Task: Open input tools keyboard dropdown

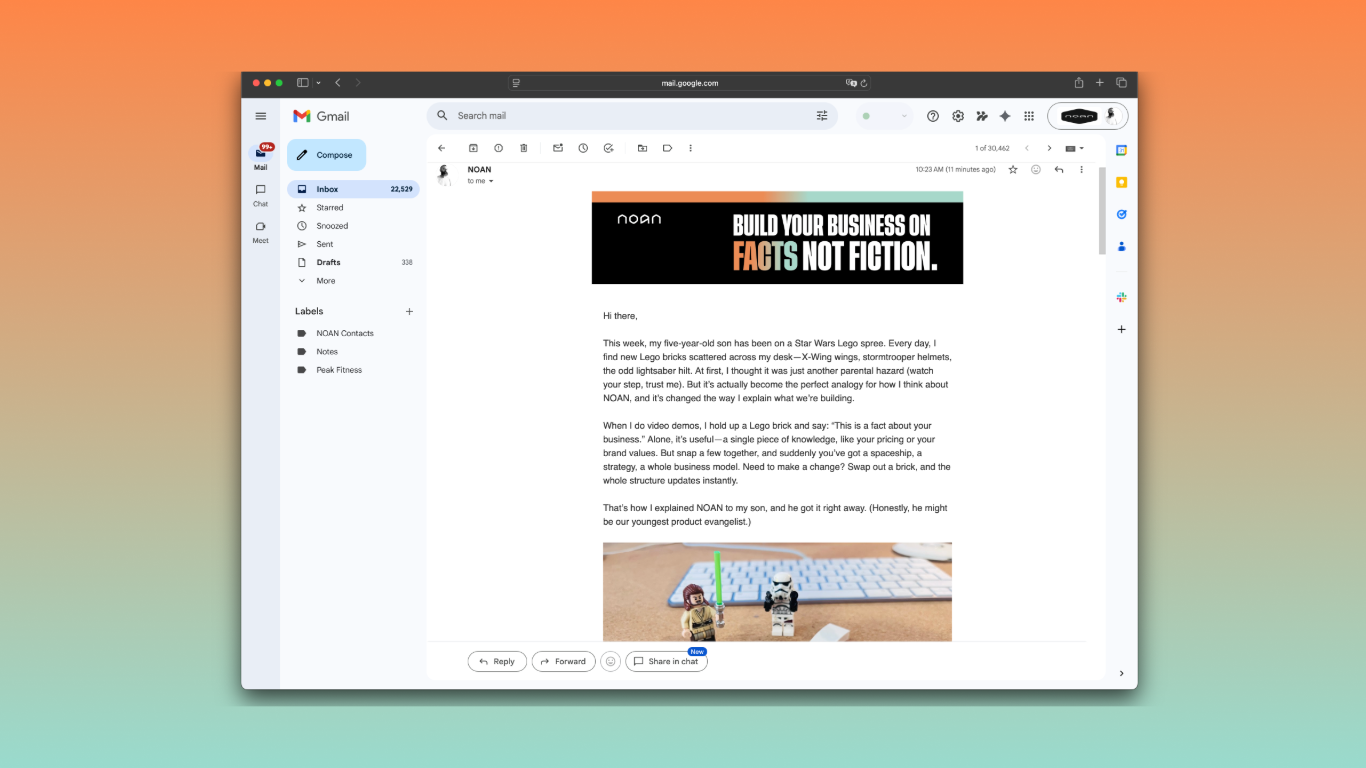Action: [x=1075, y=148]
